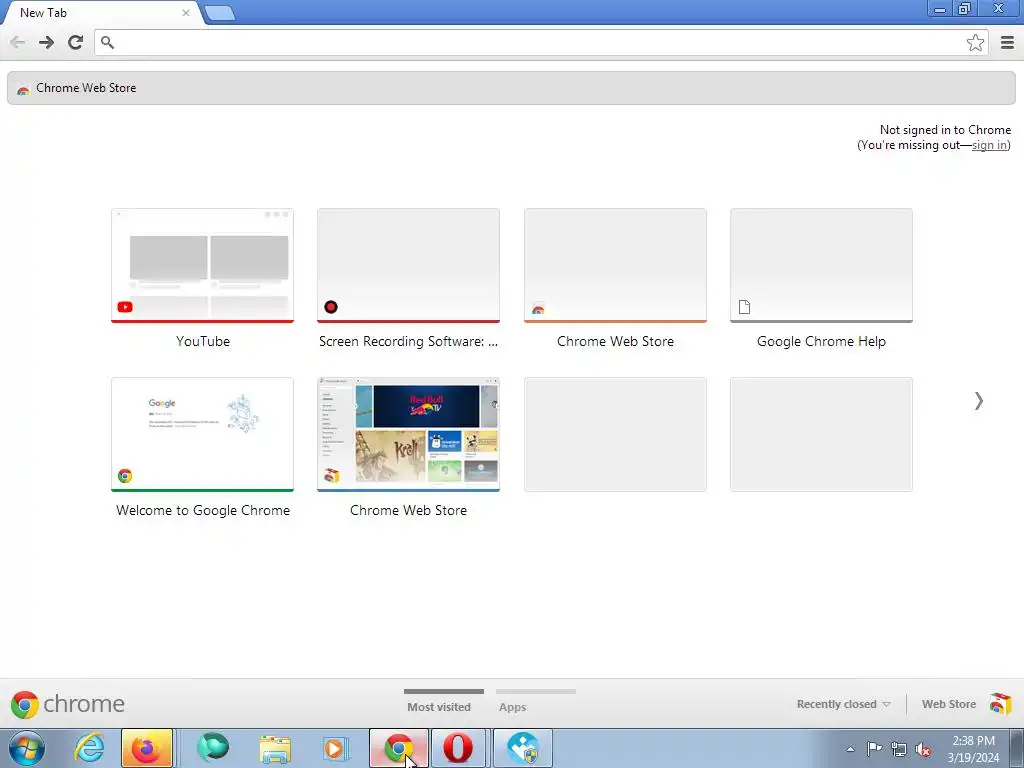
Task: Open Web Store link at bottom right
Action: (949, 704)
